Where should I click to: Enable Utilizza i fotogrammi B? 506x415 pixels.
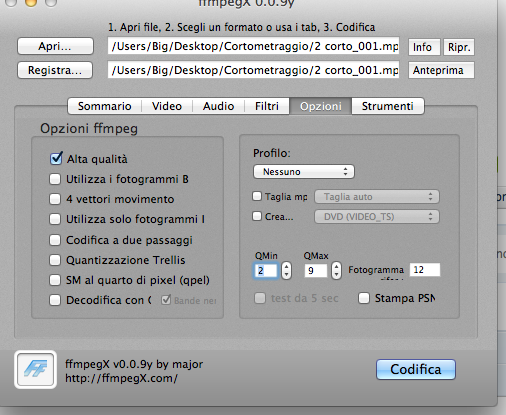[55, 179]
